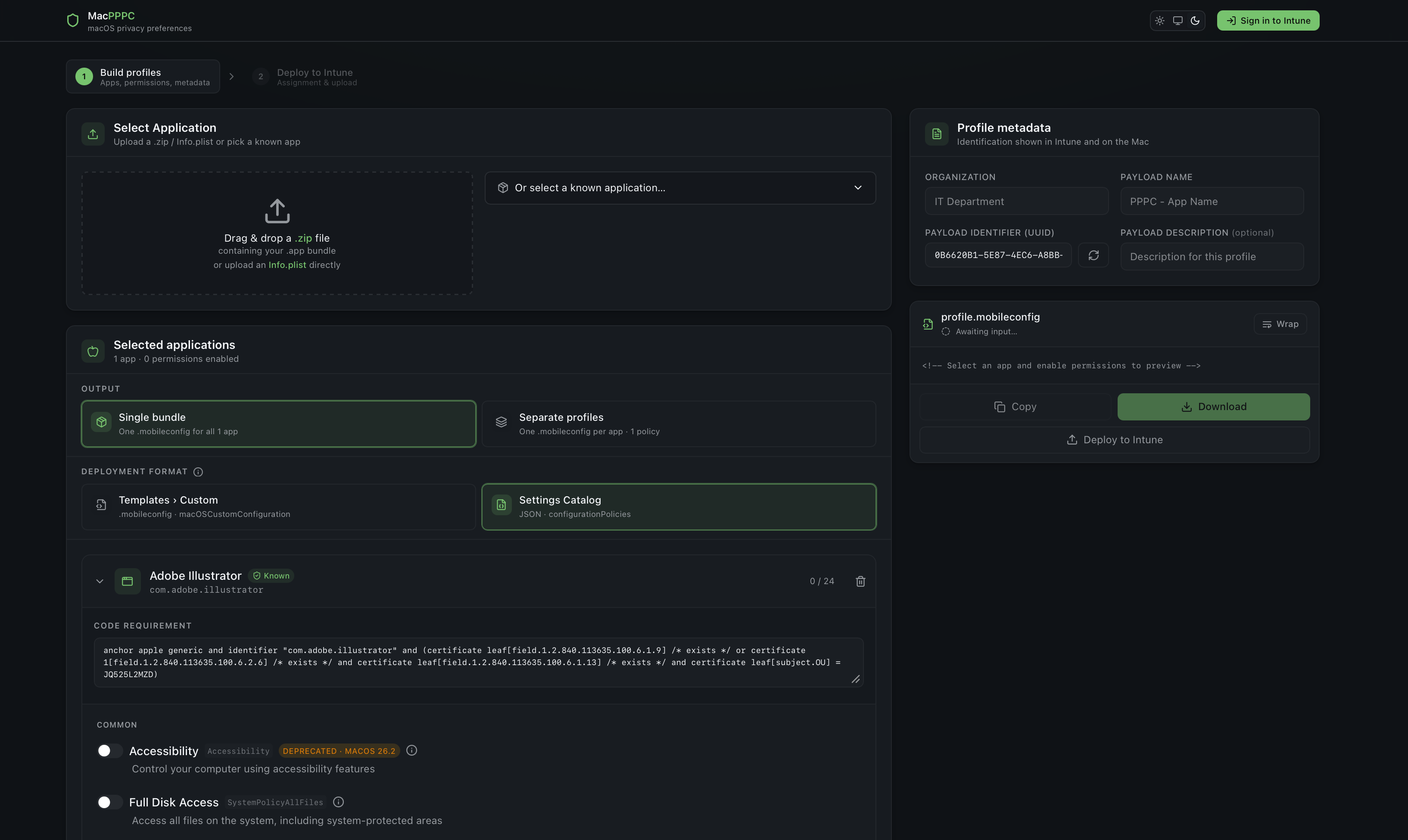Click the Organization input field
Image resolution: width=1408 pixels, height=840 pixels.
(x=1016, y=202)
